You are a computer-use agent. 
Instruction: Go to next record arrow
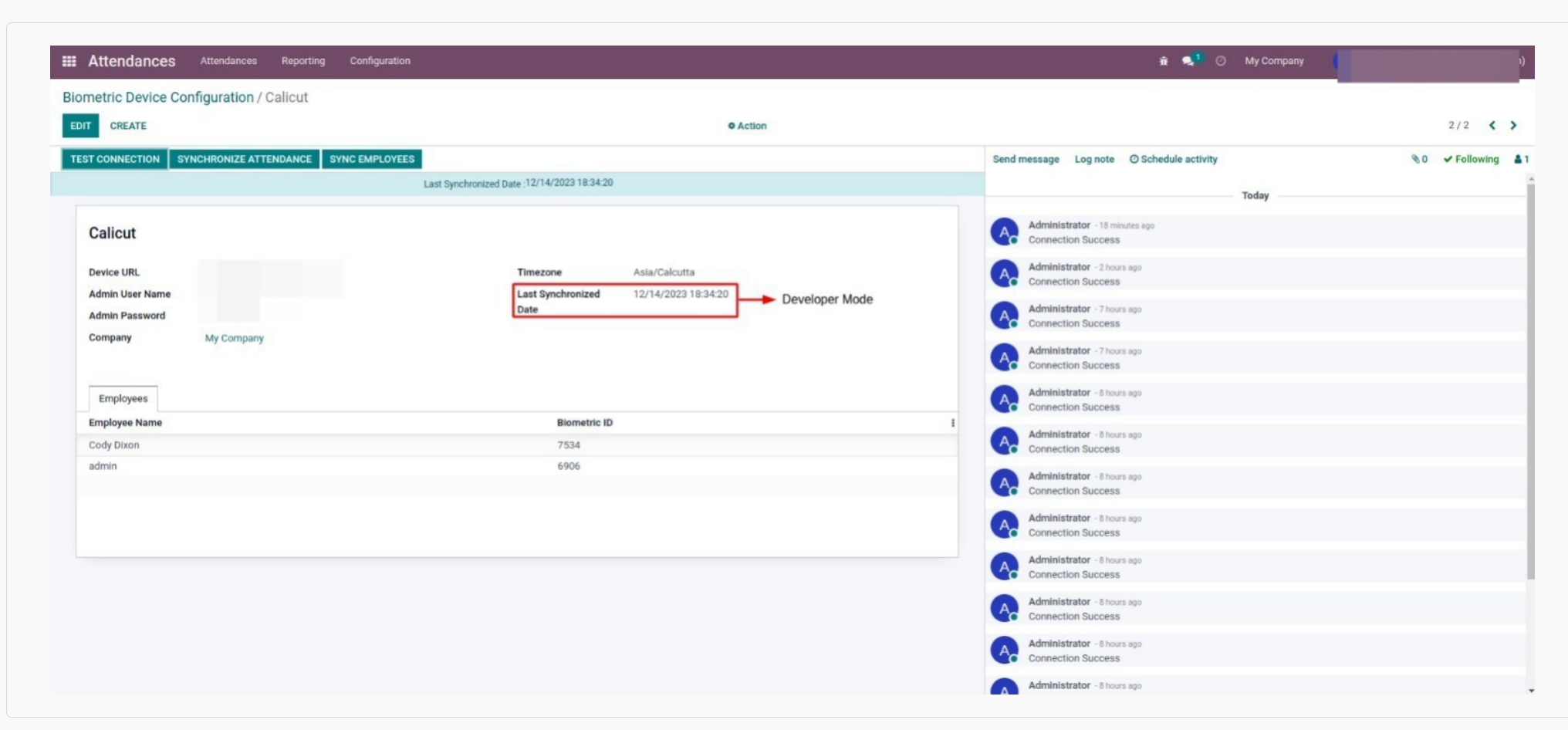1513,125
